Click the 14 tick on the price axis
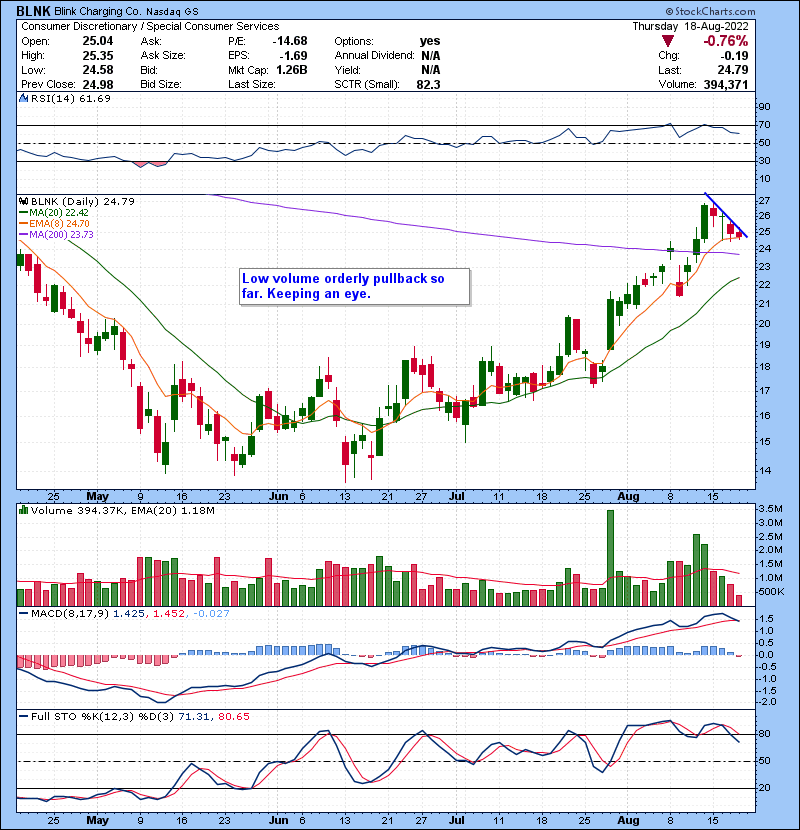800x830 pixels. 764,471
